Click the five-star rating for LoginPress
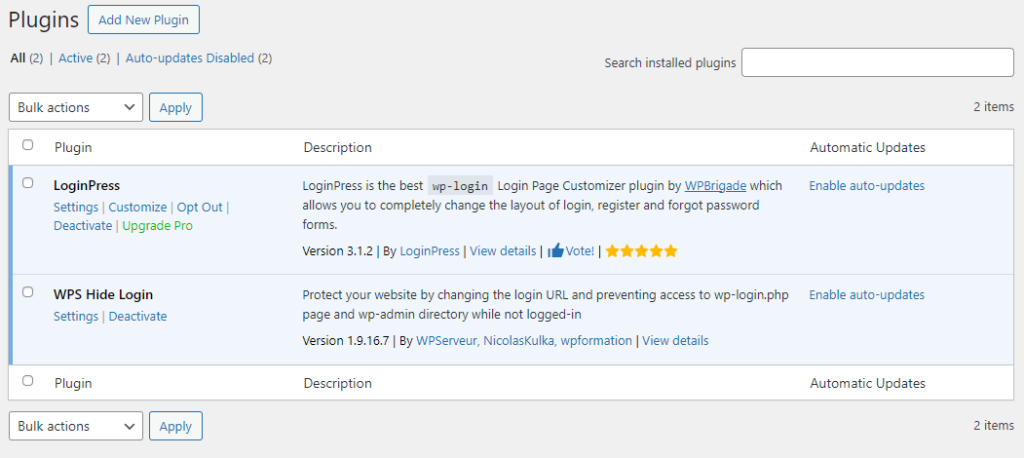Image resolution: width=1024 pixels, height=458 pixels. pos(641,251)
